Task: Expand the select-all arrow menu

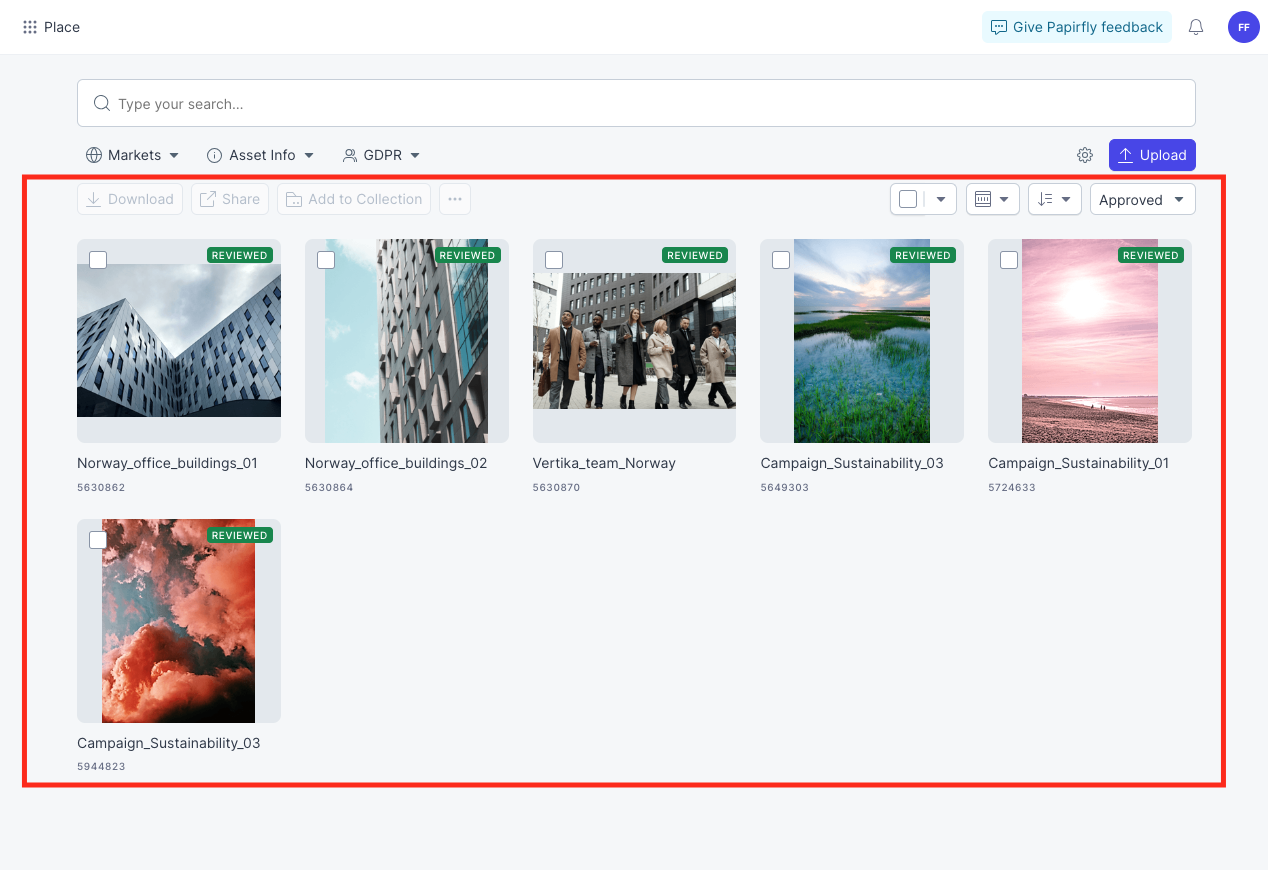Action: point(941,199)
